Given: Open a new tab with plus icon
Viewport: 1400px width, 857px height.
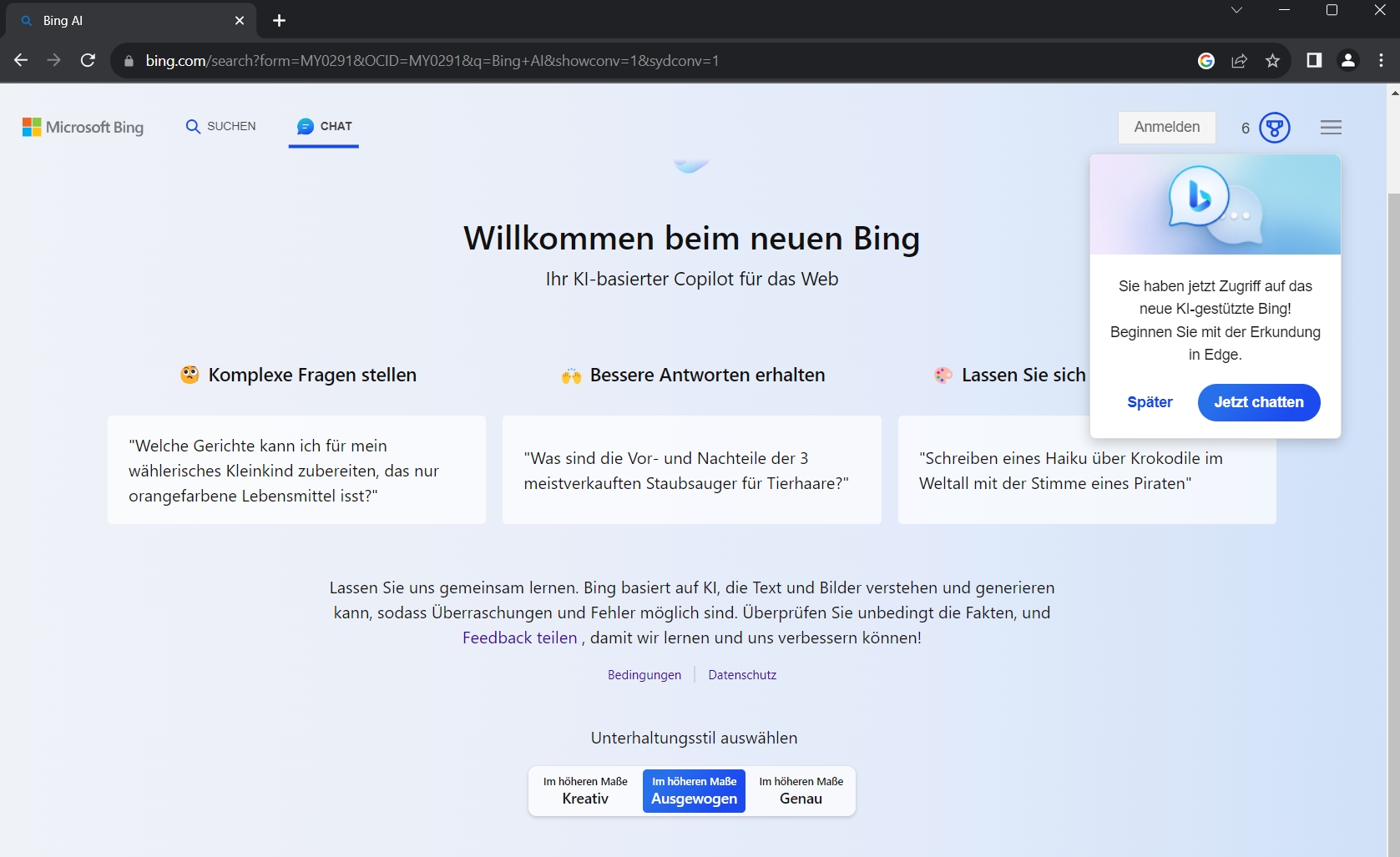Looking at the screenshot, I should (x=279, y=20).
